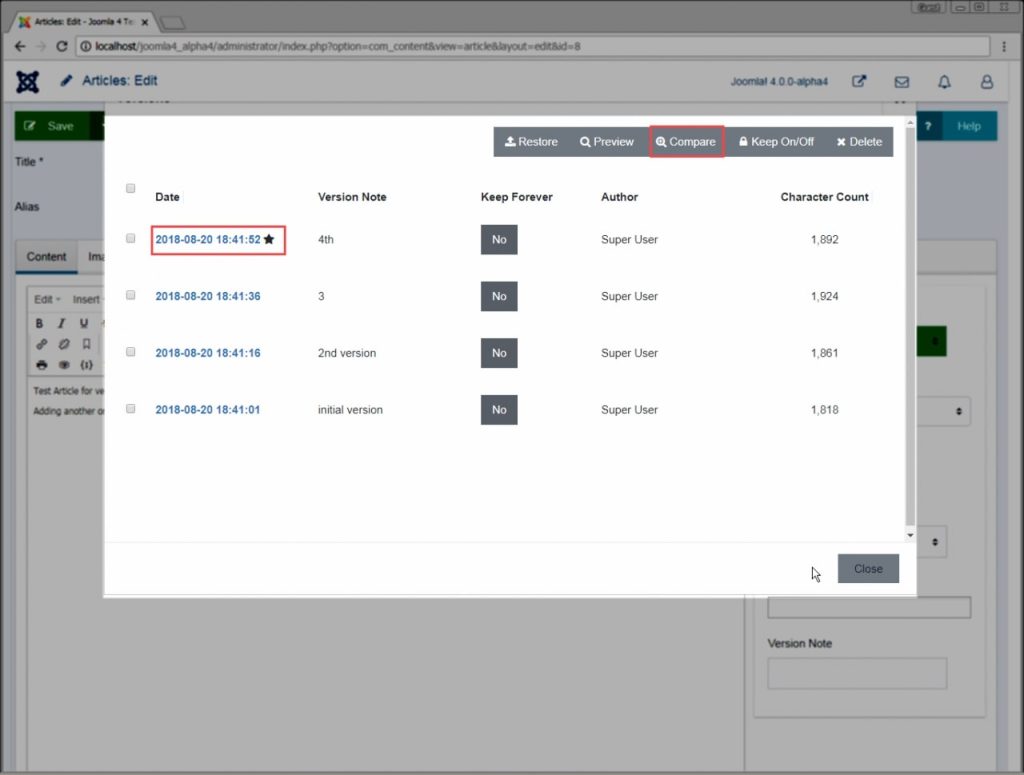The image size is (1024, 775).
Task: Open version 2018-08-20 18:41:01
Action: (208, 410)
